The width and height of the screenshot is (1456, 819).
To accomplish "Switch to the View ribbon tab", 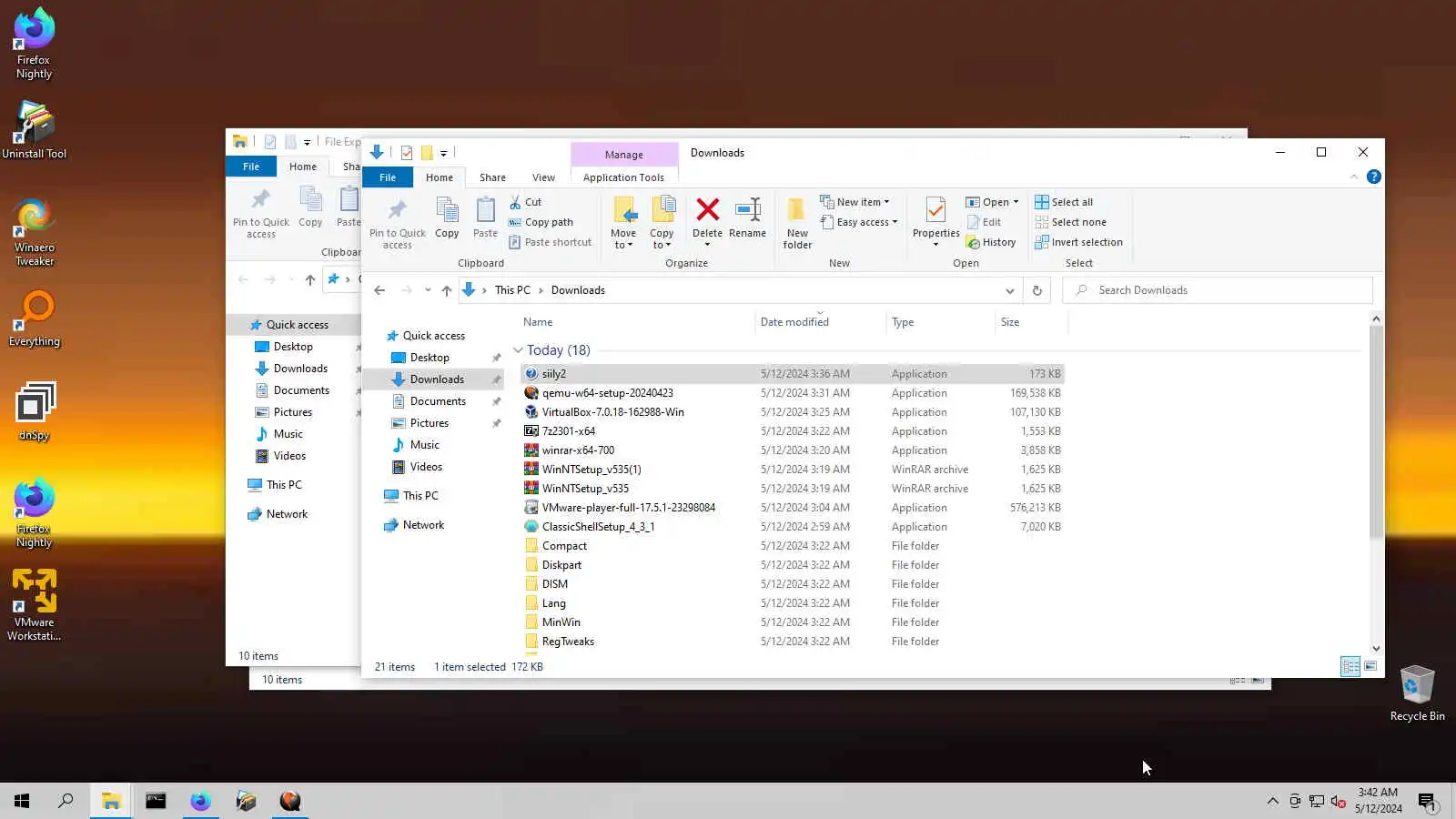I will click(x=543, y=177).
